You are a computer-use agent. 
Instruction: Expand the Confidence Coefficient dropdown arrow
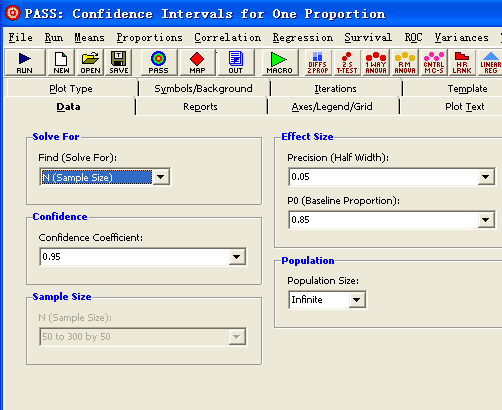237,257
